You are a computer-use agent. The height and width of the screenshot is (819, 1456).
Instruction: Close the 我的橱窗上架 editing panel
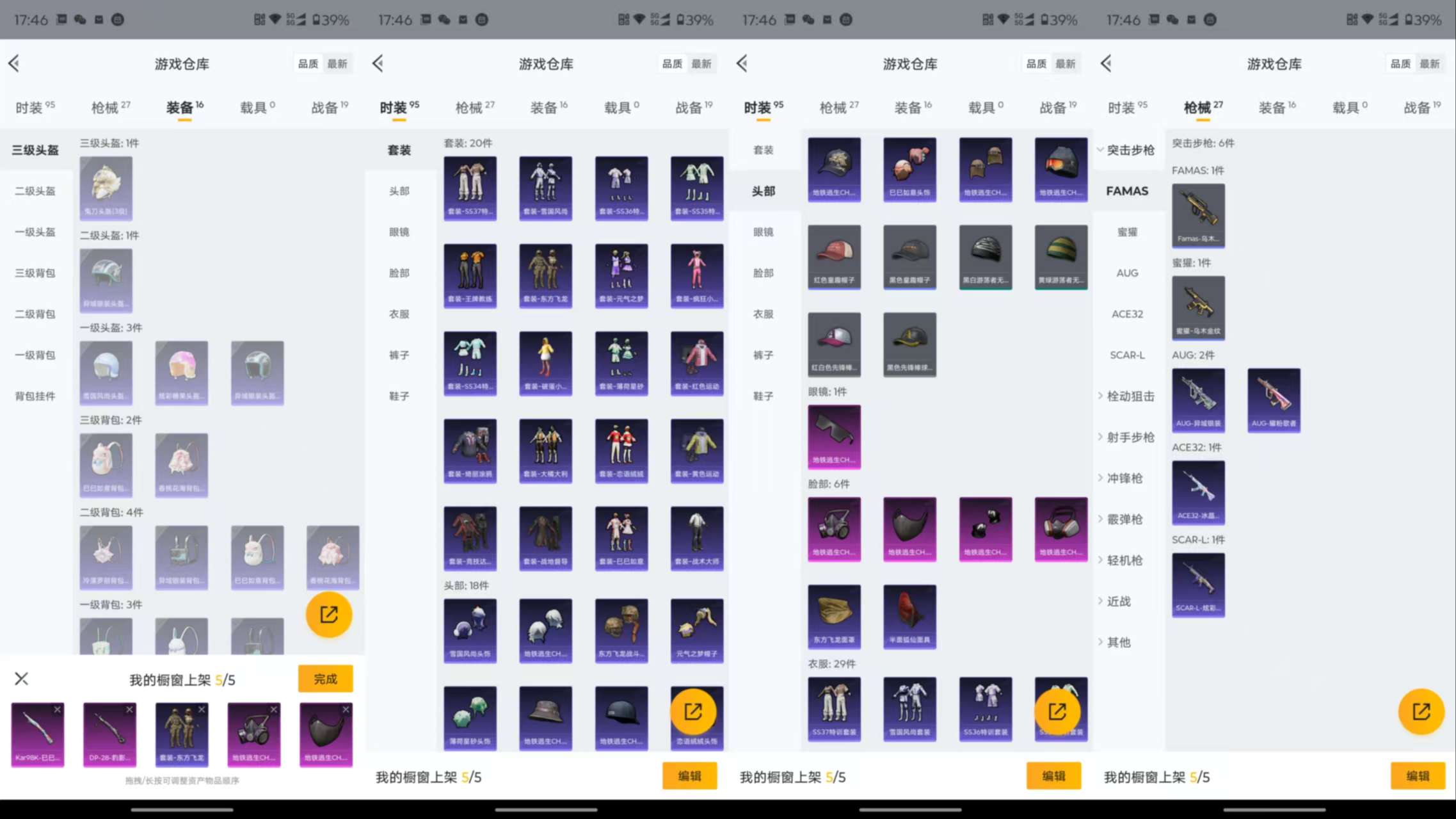tap(21, 678)
